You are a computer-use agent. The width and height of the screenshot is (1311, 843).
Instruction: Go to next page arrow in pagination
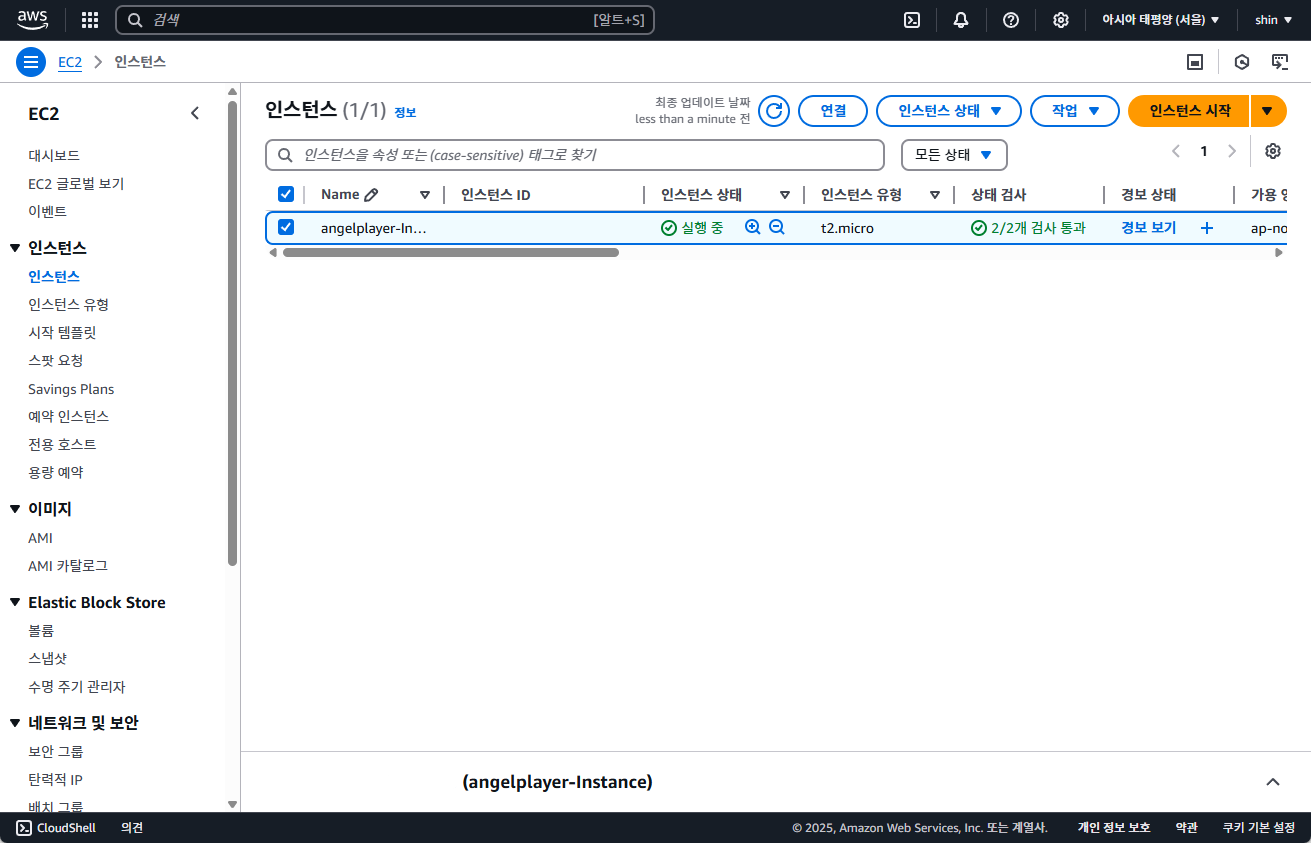(x=1232, y=151)
